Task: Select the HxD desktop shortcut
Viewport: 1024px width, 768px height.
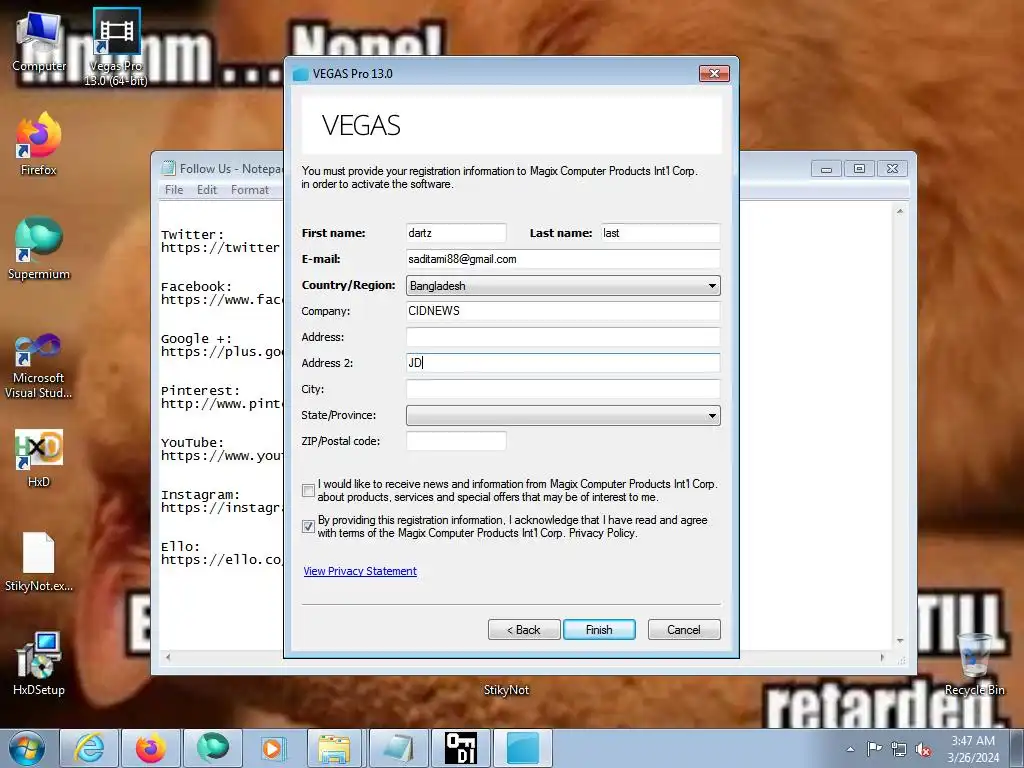Action: (x=39, y=458)
